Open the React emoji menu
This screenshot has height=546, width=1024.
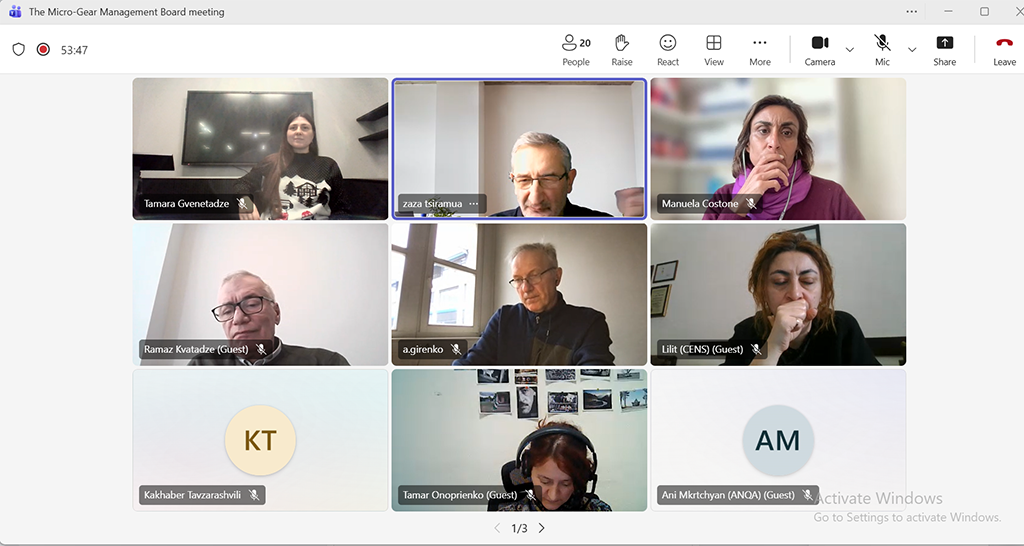[x=668, y=49]
